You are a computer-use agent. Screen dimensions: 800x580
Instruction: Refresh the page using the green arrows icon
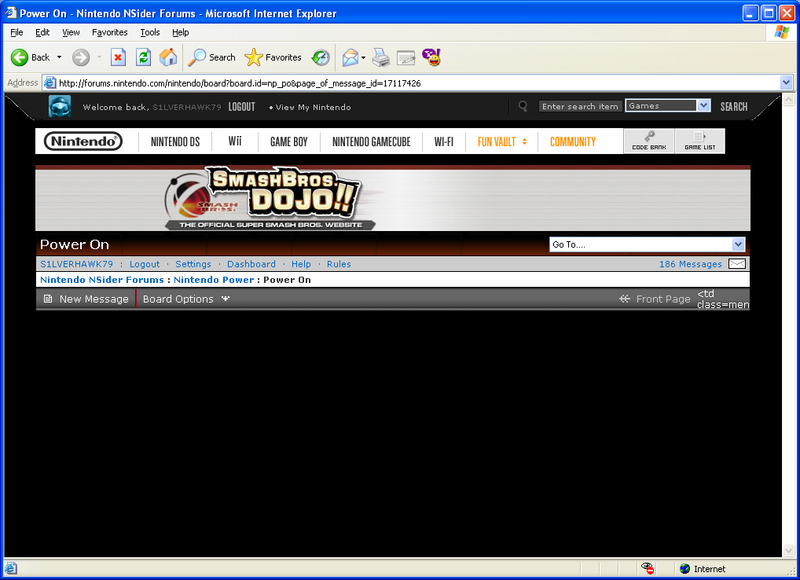click(143, 58)
